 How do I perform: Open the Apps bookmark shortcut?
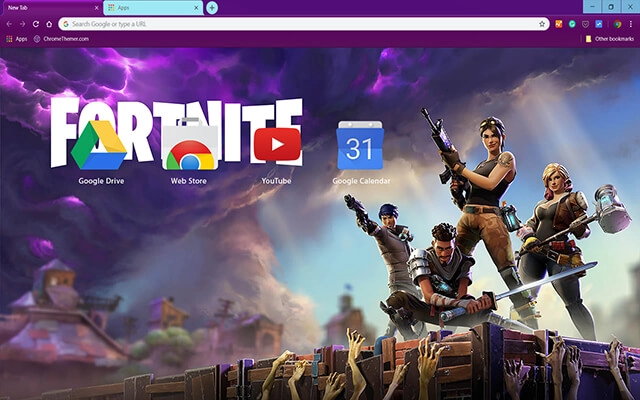17,39
